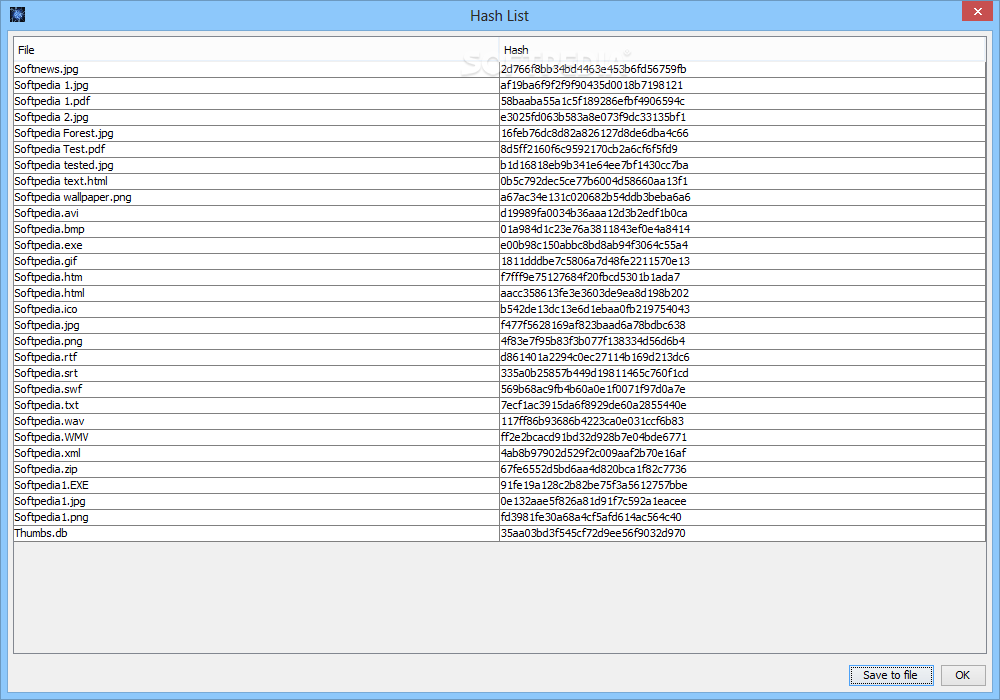The height and width of the screenshot is (700, 1000).
Task: Select Softpedia.txt file name
Action: (x=47, y=405)
